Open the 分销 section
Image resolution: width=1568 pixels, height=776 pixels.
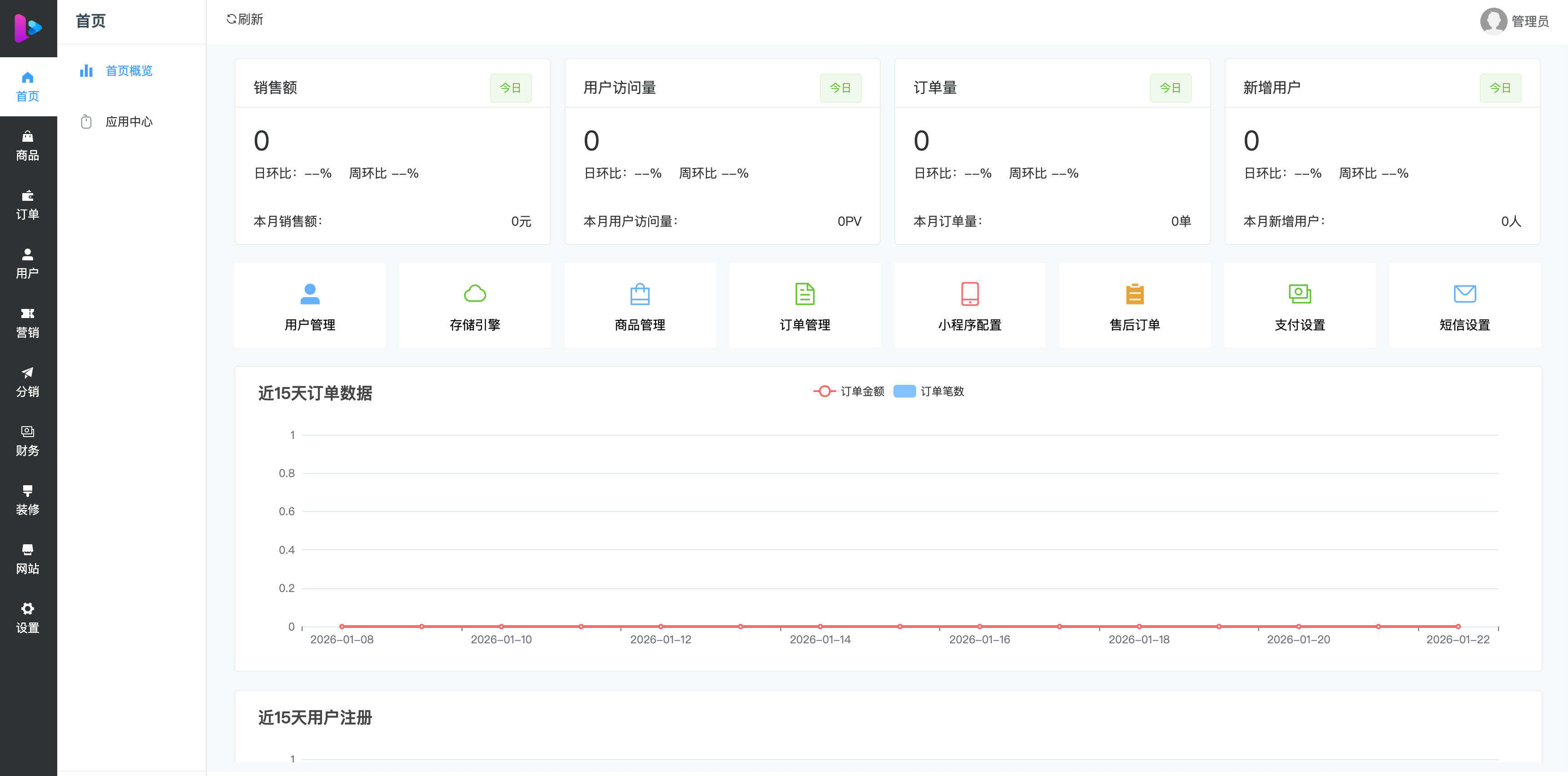pyautogui.click(x=27, y=381)
